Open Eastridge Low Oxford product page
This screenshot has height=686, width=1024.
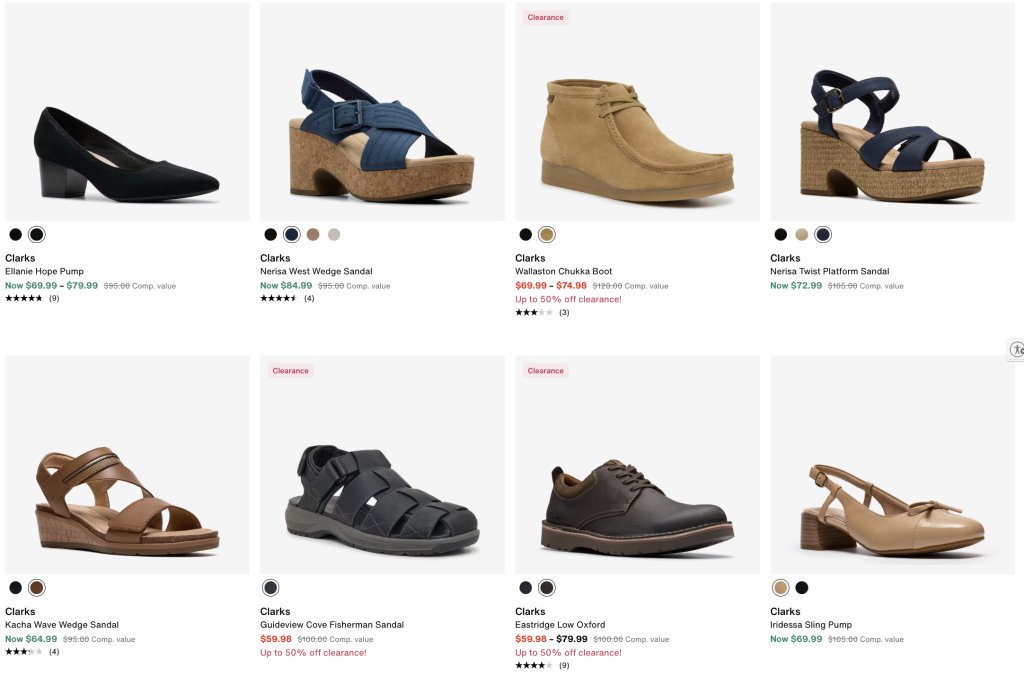560,625
